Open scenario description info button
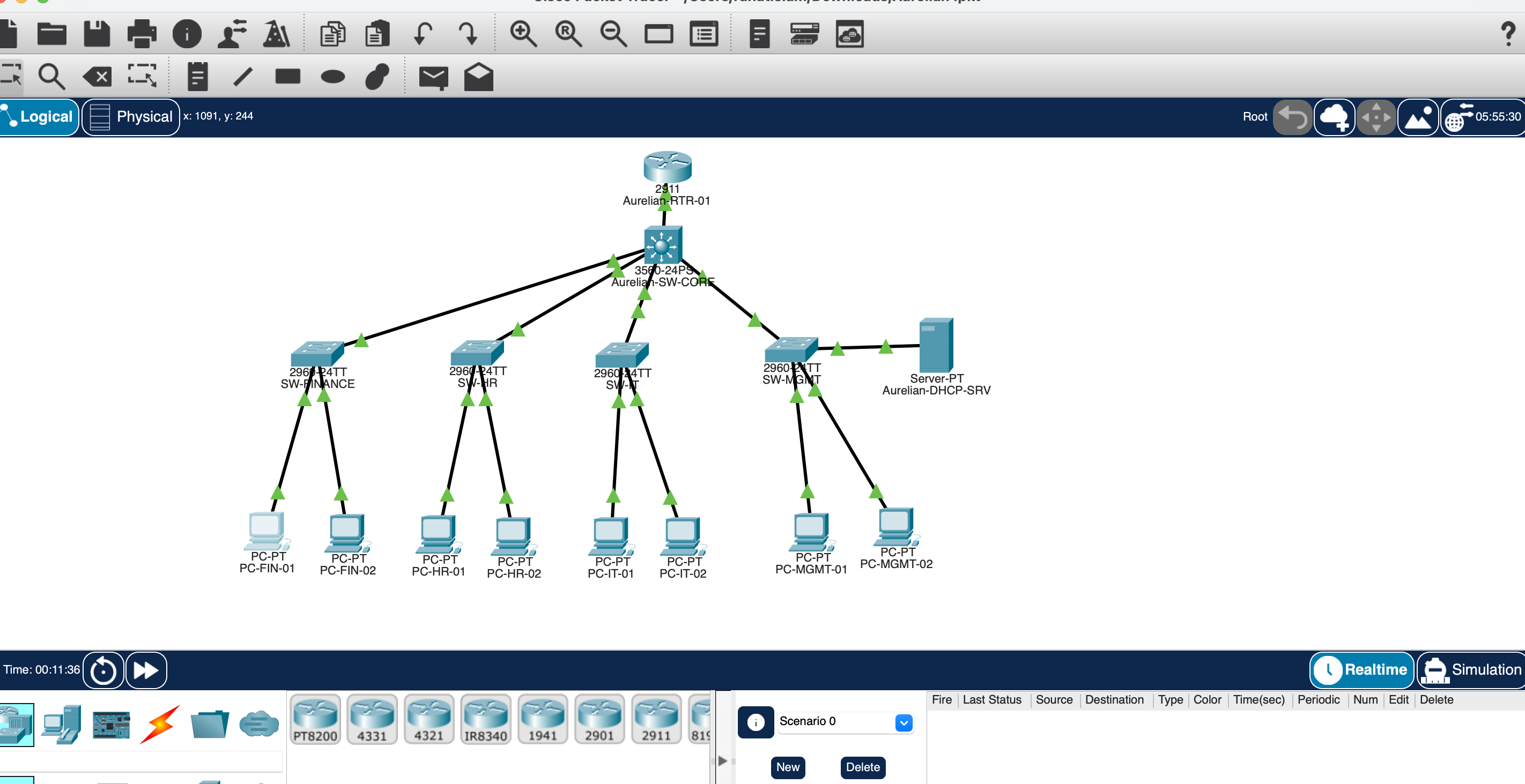Image resolution: width=1525 pixels, height=784 pixels. coord(756,722)
